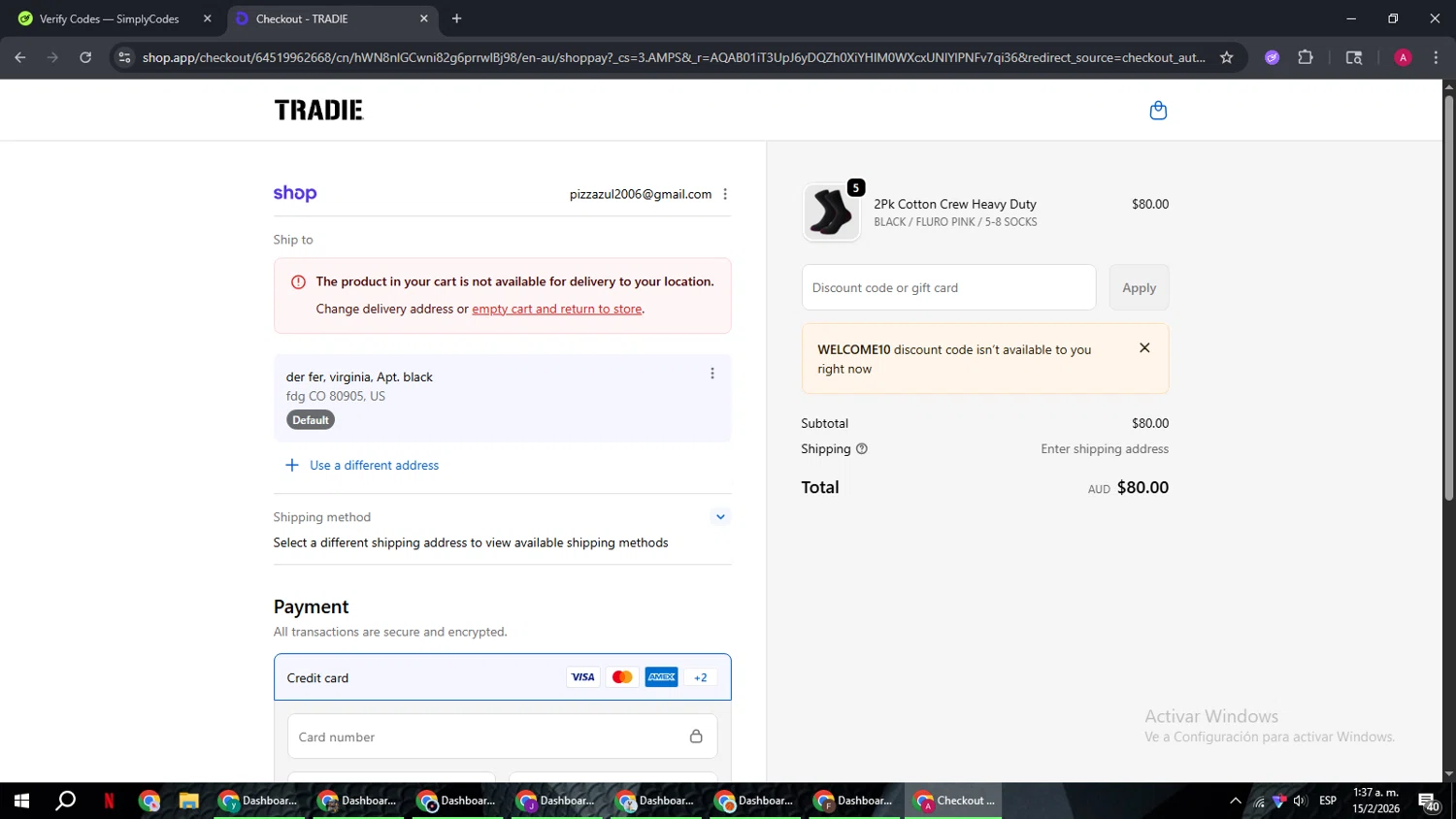Close the Verify Codes tab
The height and width of the screenshot is (819, 1456).
[207, 18]
